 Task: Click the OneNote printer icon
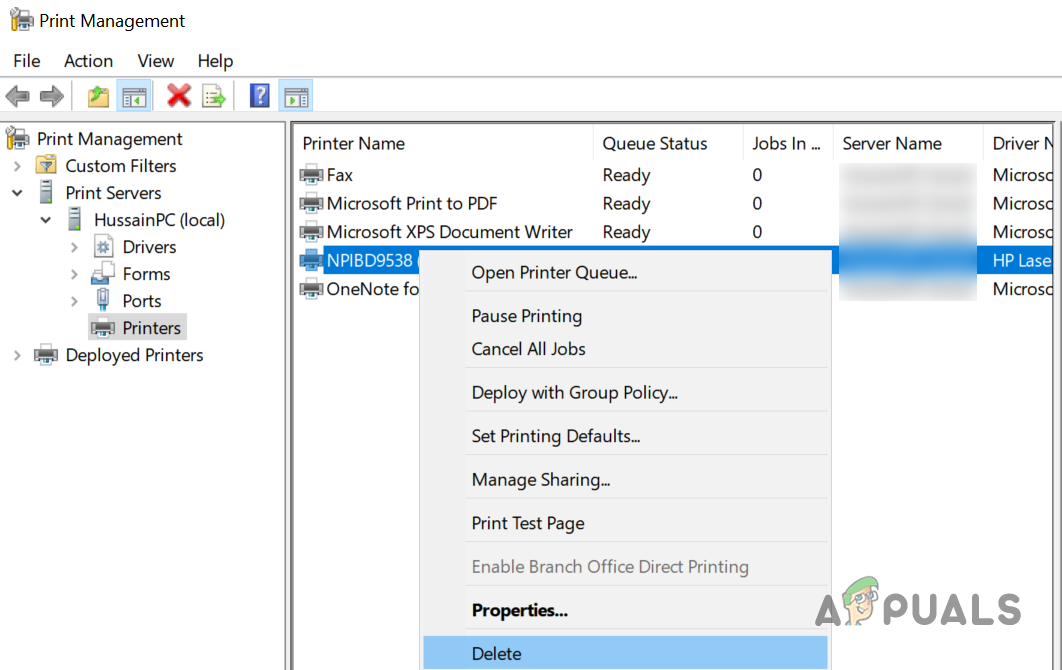[x=312, y=289]
